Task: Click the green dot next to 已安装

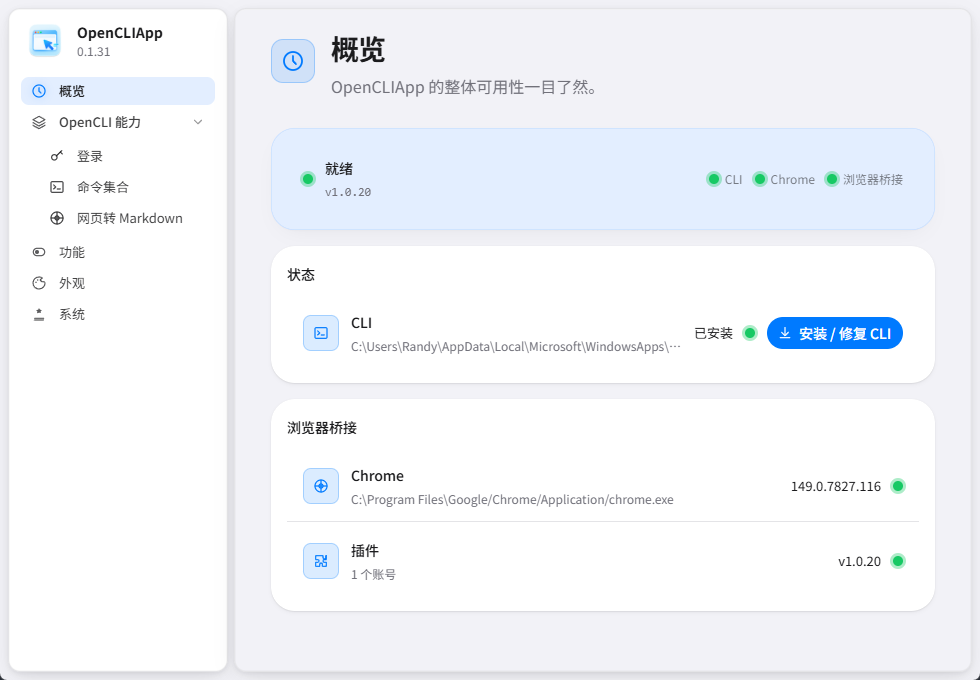Action: click(x=750, y=333)
